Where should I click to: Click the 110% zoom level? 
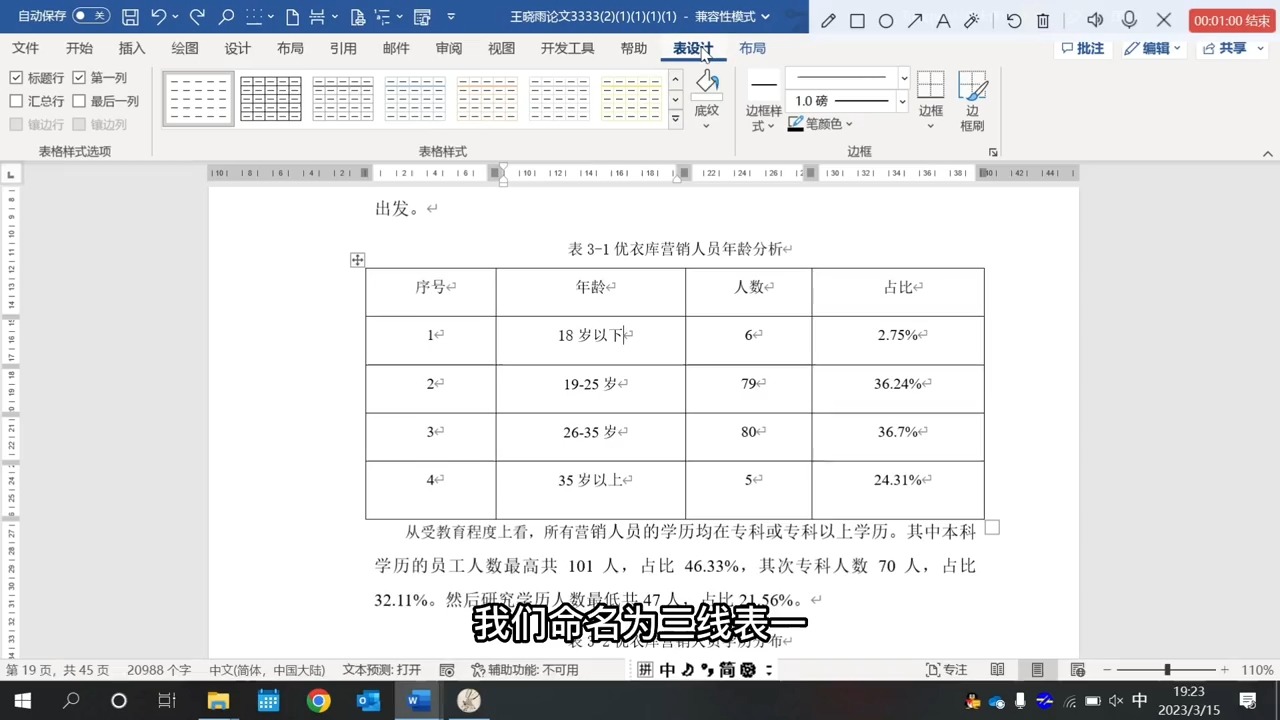pos(1257,670)
